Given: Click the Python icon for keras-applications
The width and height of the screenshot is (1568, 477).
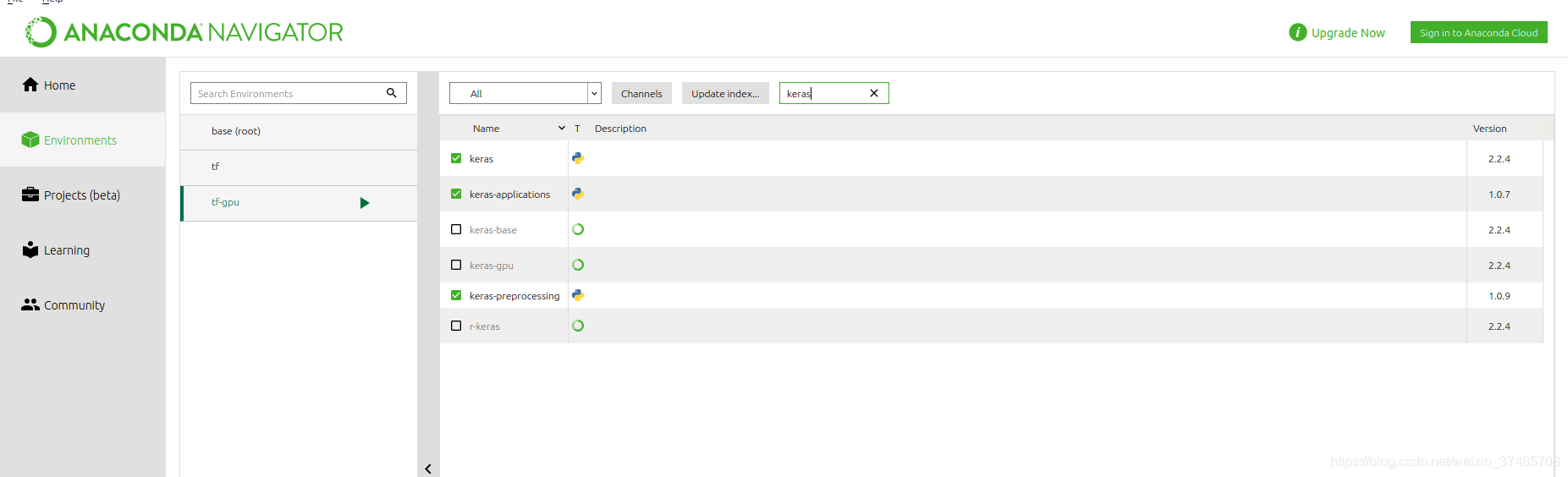Looking at the screenshot, I should 578,194.
